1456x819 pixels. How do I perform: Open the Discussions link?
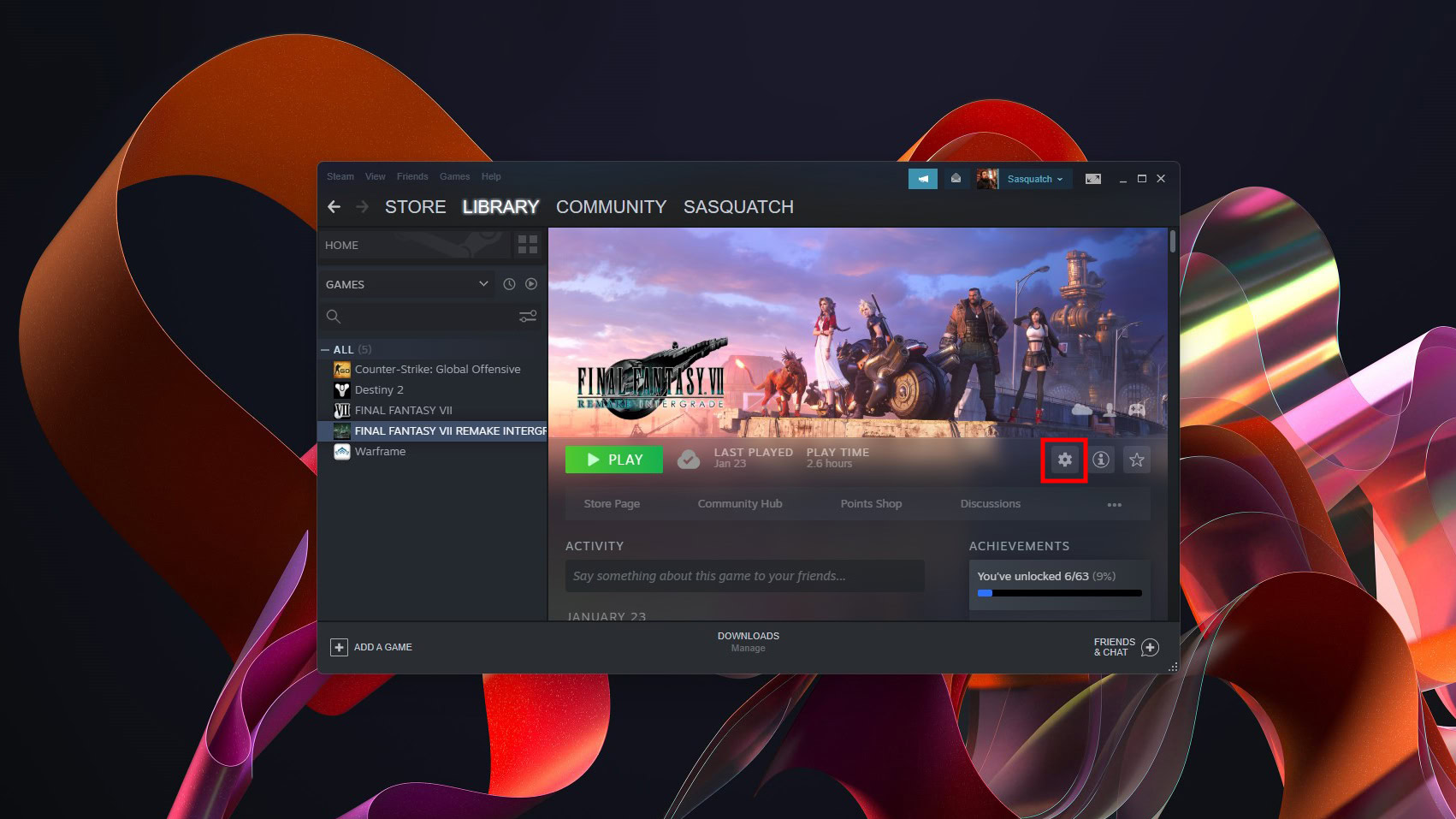[991, 504]
